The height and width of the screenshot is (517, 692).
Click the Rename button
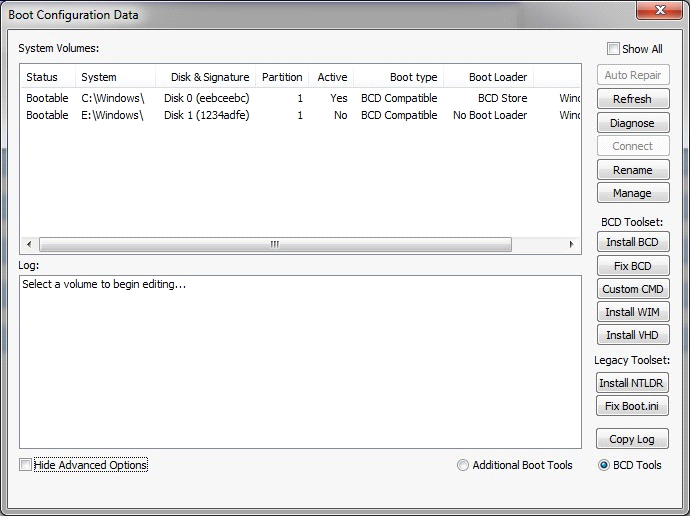[633, 170]
